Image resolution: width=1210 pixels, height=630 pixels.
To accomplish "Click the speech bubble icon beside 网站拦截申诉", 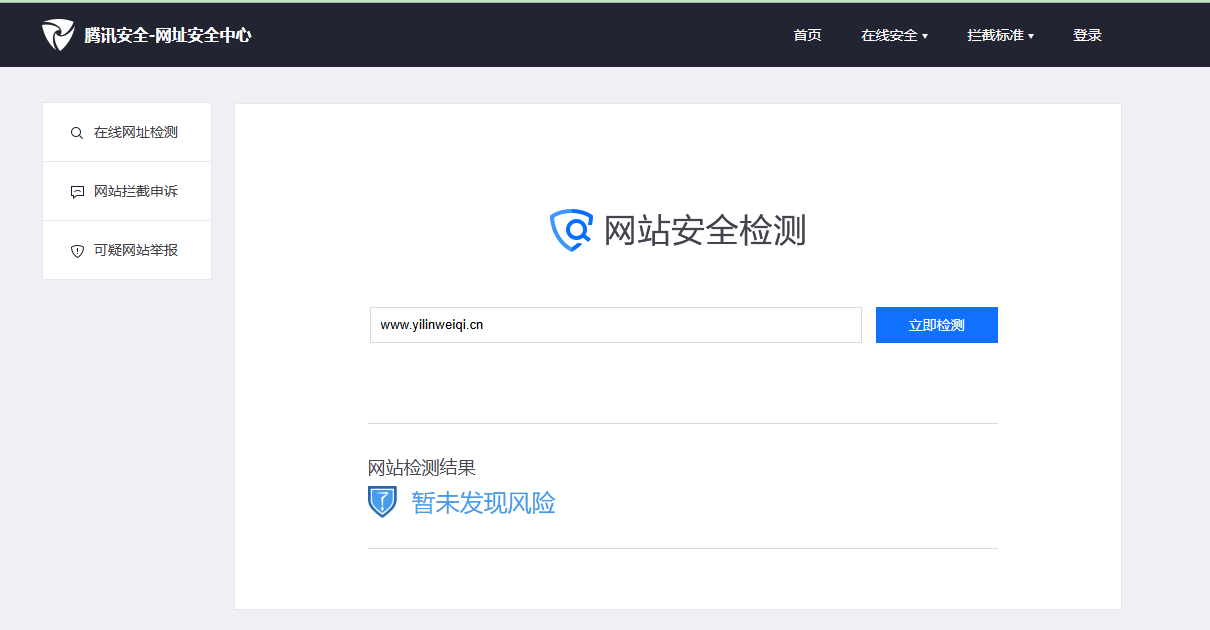I will pyautogui.click(x=77, y=192).
